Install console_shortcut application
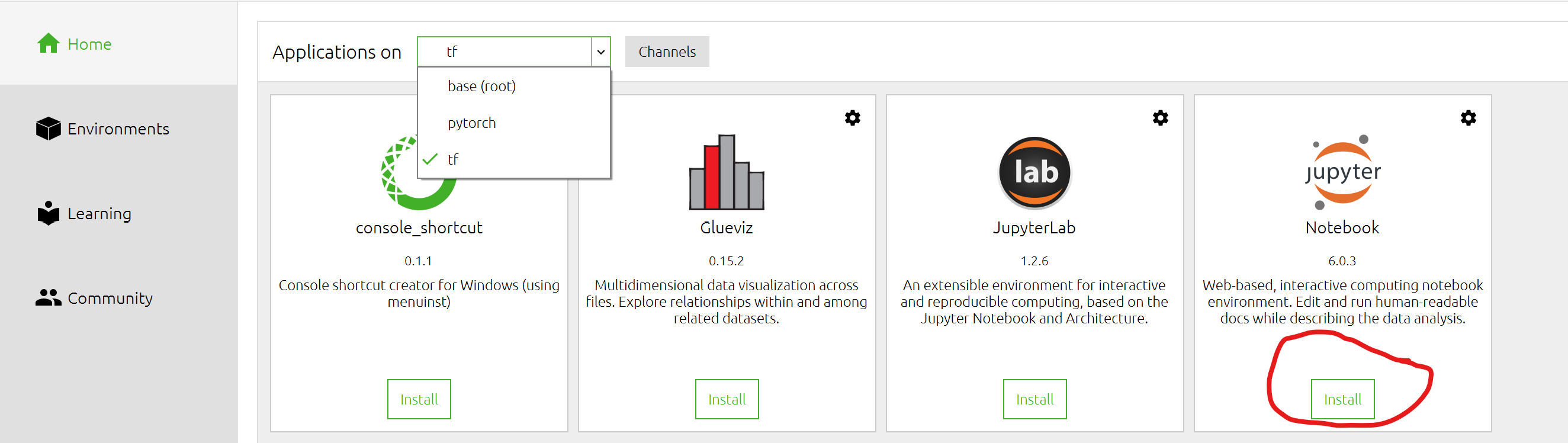The image size is (1568, 443). click(419, 399)
